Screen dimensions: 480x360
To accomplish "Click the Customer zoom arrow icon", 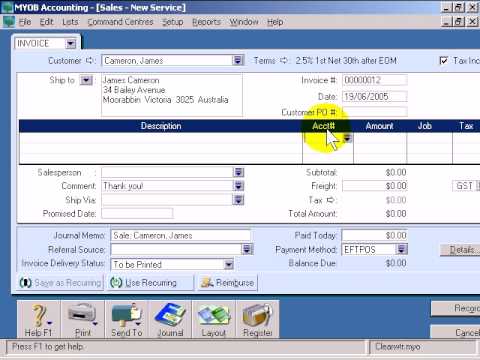I will [x=89, y=61].
